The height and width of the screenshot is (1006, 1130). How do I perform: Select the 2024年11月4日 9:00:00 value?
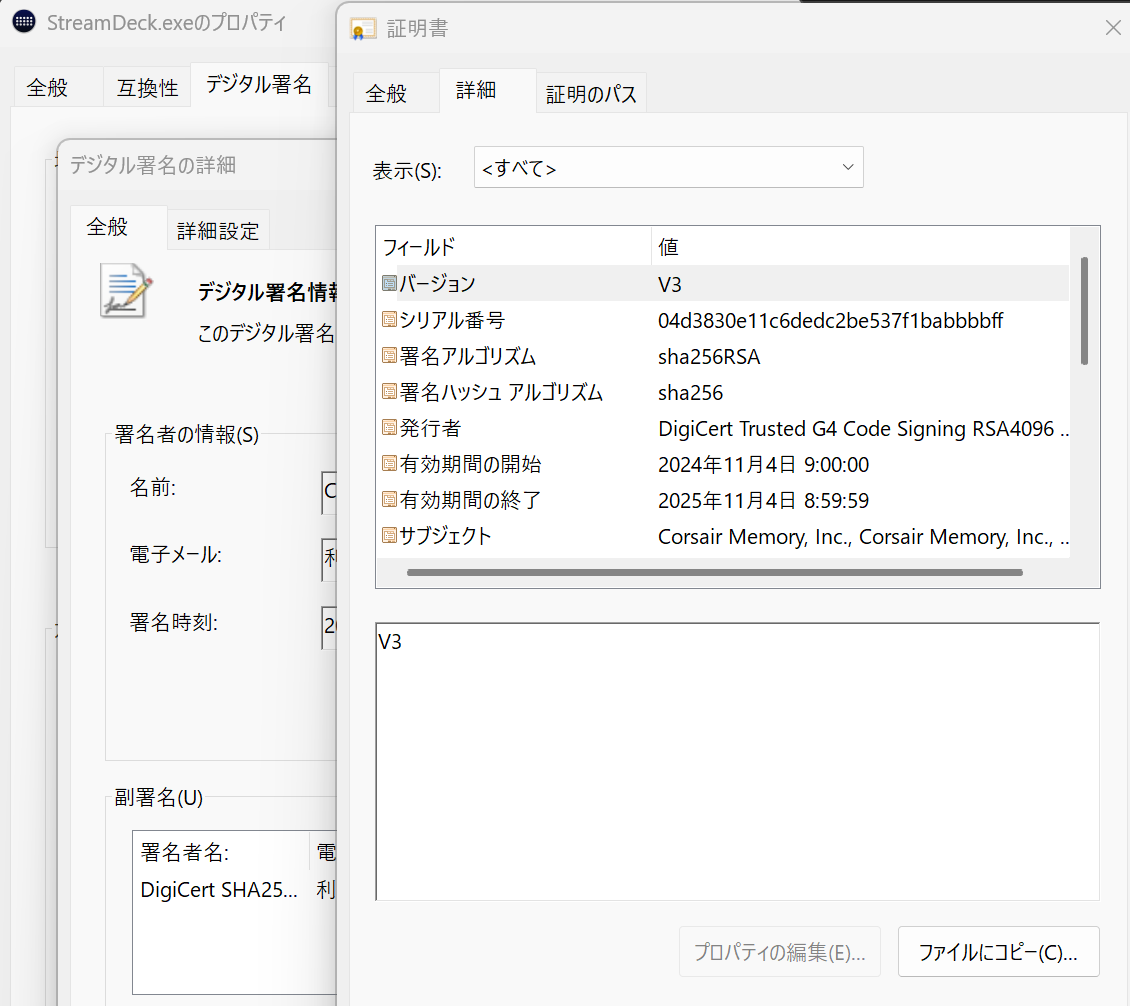coord(763,465)
